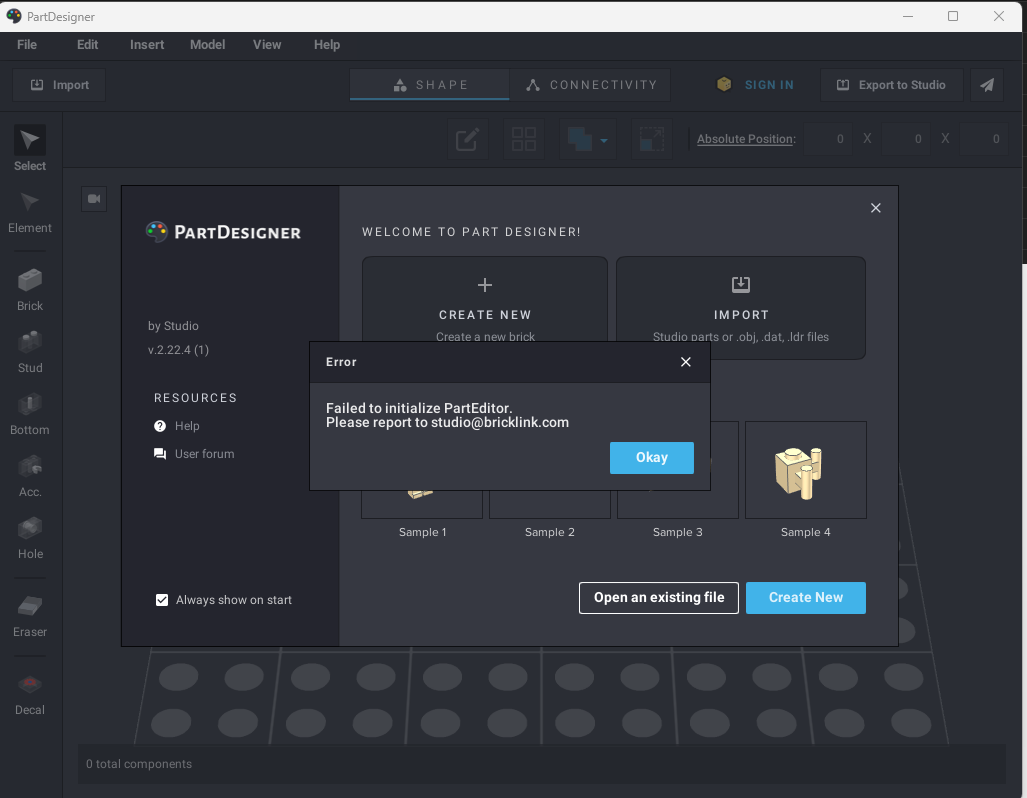Open the User forum link

pyautogui.click(x=194, y=453)
